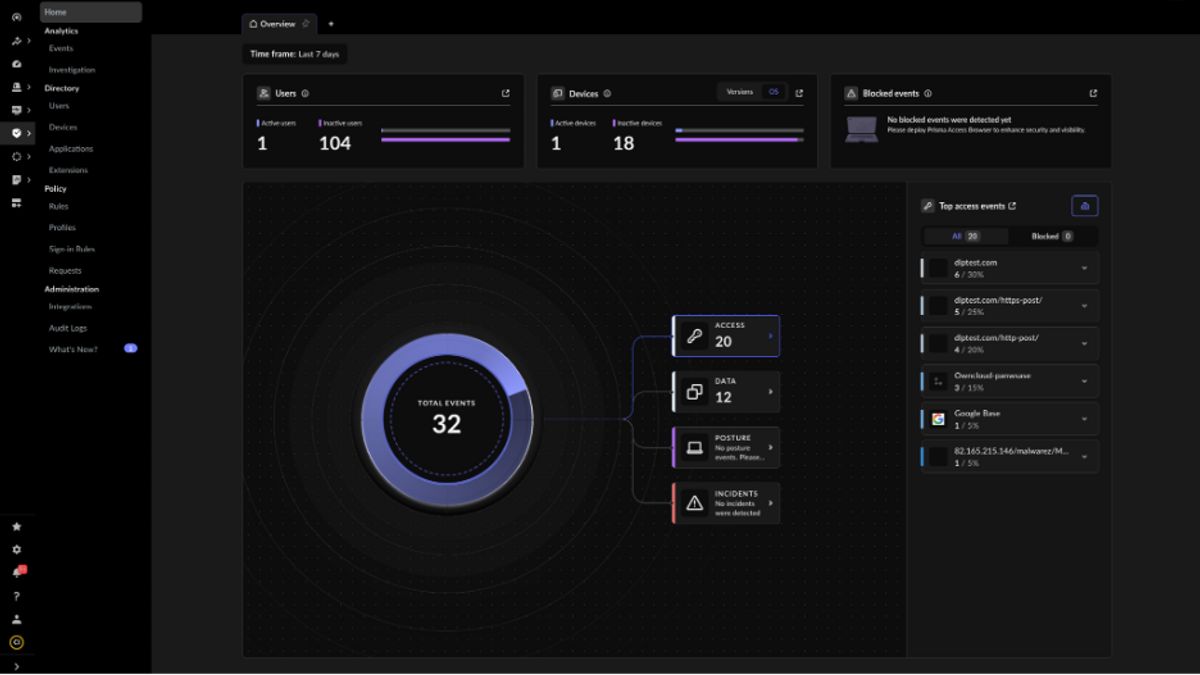Click the inactive users purple progress bar

pyautogui.click(x=446, y=140)
